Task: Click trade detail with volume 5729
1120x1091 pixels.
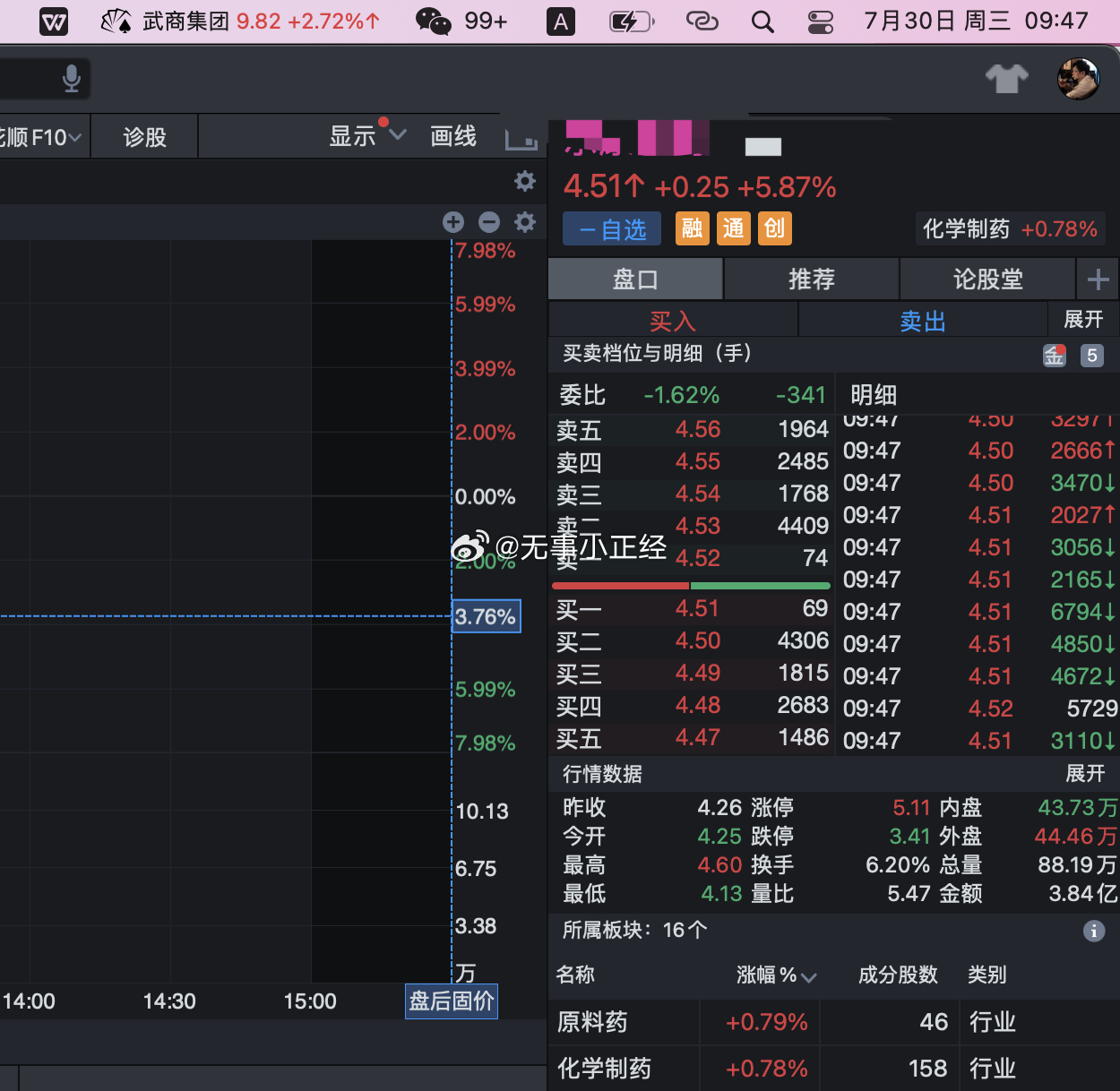Action: [980, 709]
